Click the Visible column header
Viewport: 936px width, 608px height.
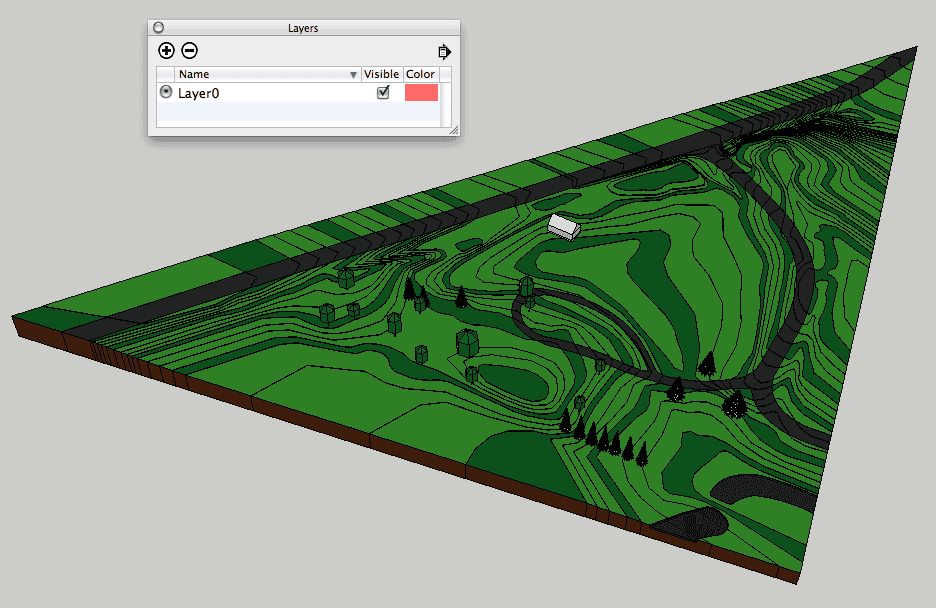tap(381, 74)
